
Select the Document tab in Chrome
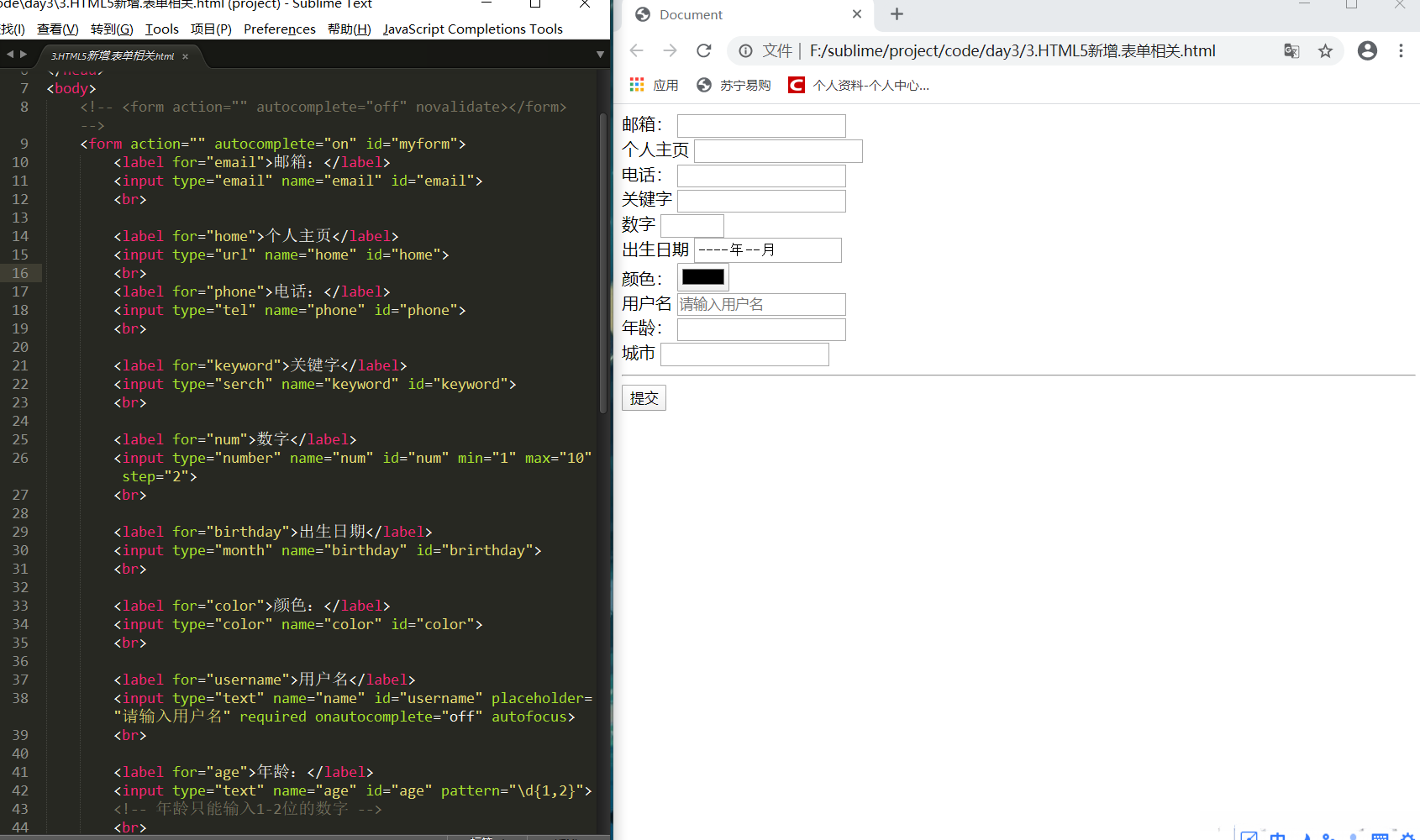click(748, 15)
